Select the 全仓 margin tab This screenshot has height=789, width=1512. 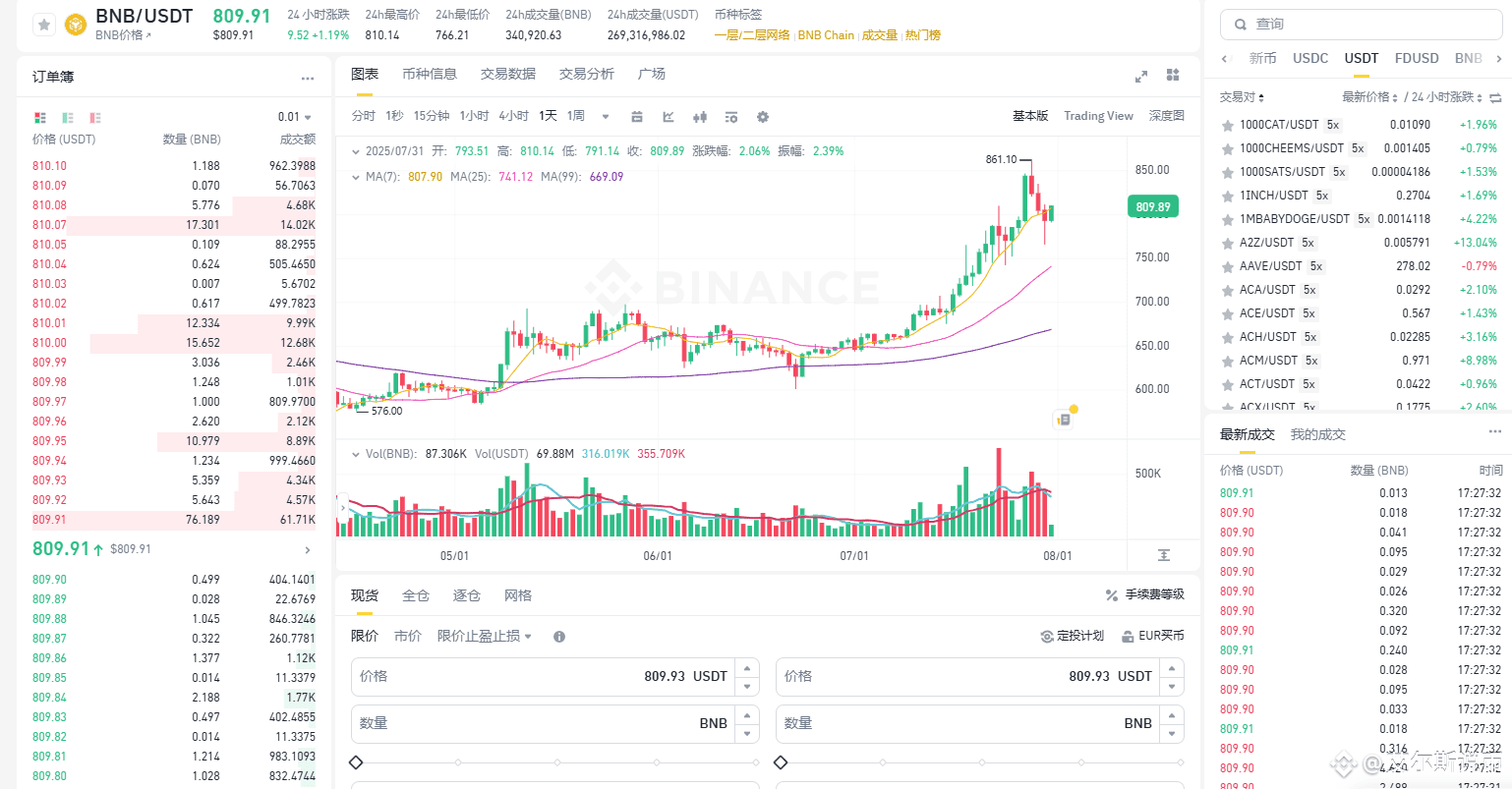pyautogui.click(x=416, y=595)
